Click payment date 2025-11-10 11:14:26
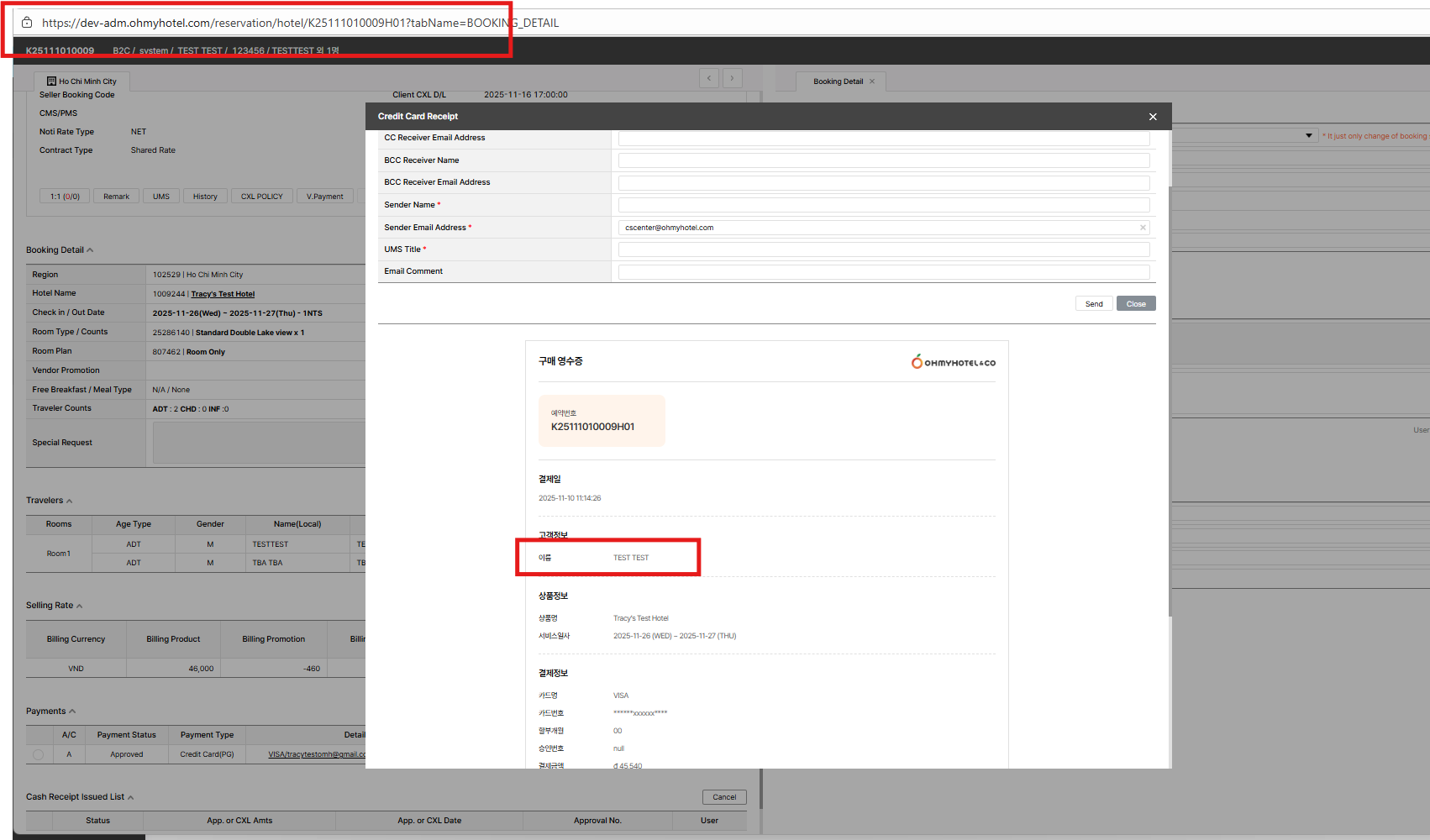1430x840 pixels. [570, 498]
